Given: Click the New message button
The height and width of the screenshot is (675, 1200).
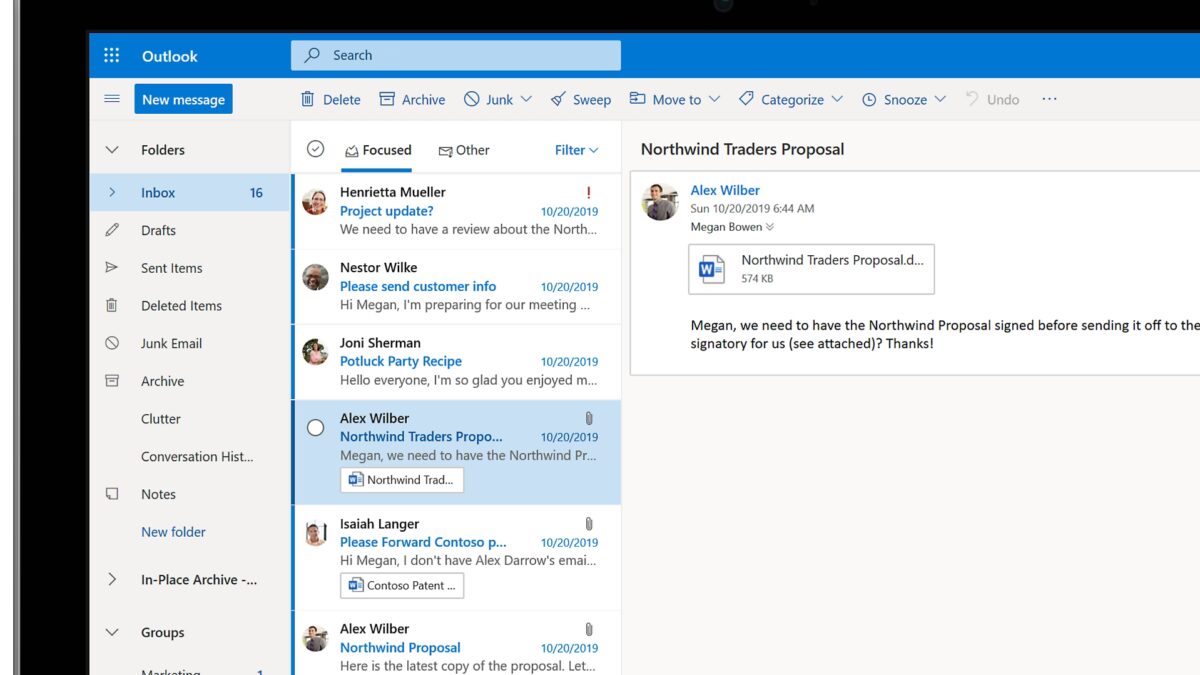Looking at the screenshot, I should pos(184,99).
